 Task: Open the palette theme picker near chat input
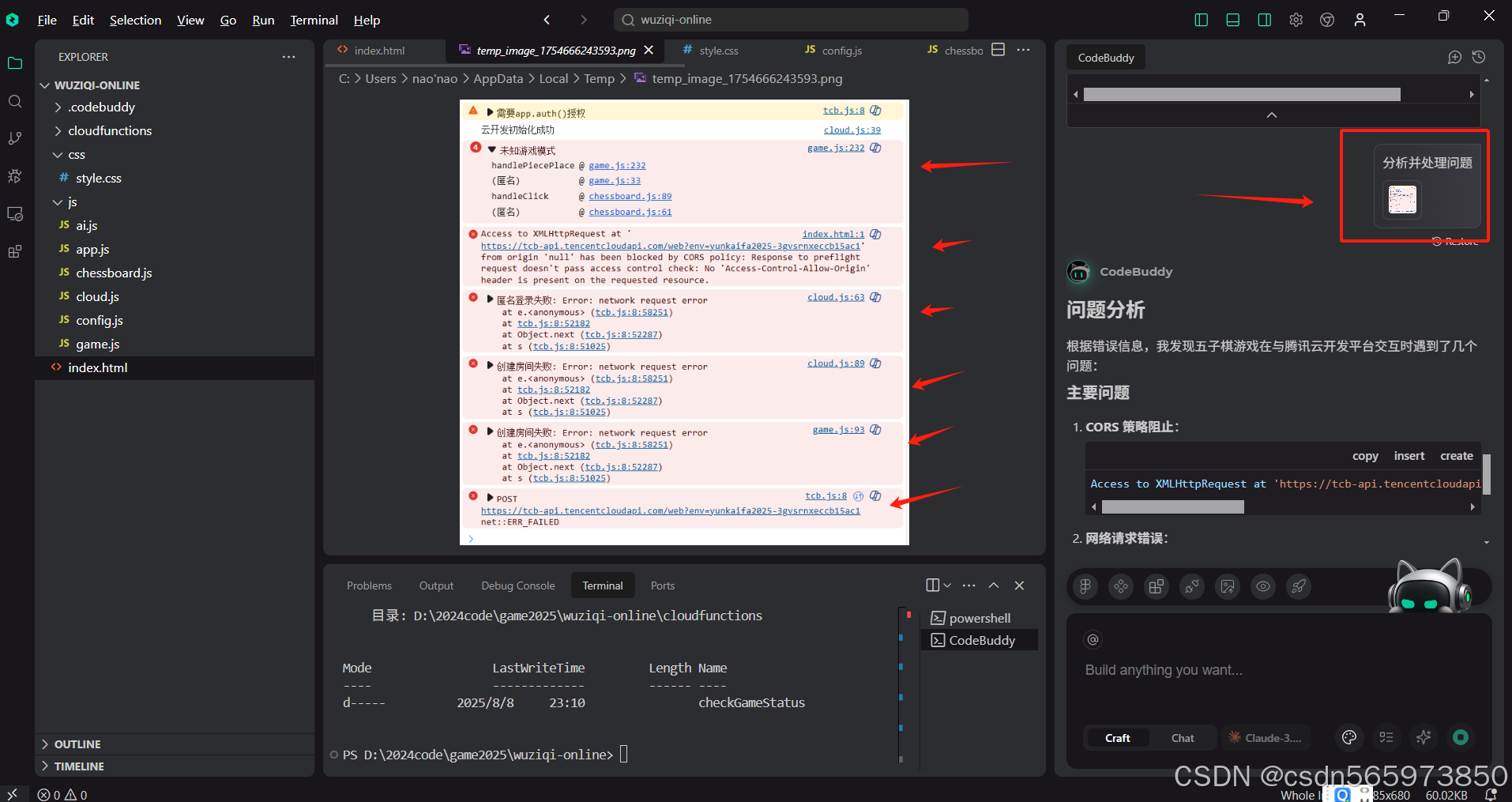(1348, 737)
